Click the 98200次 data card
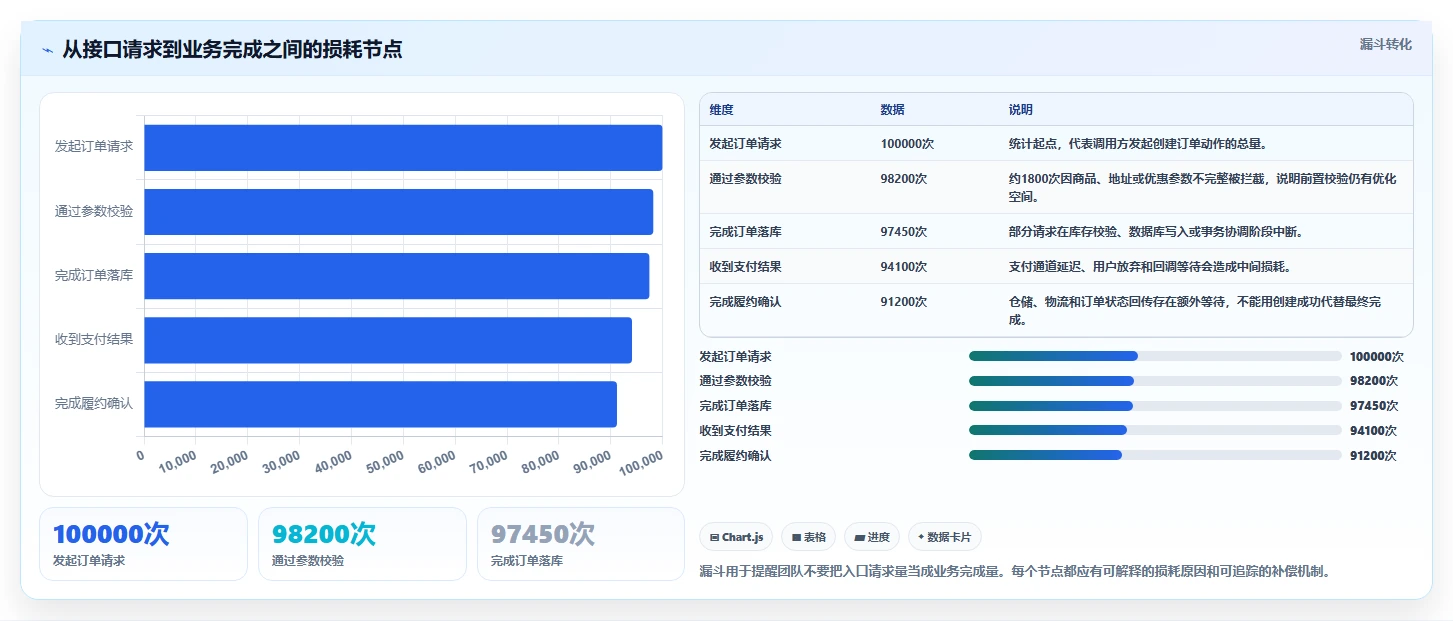Viewport: 1453px width, 621px height. click(362, 544)
